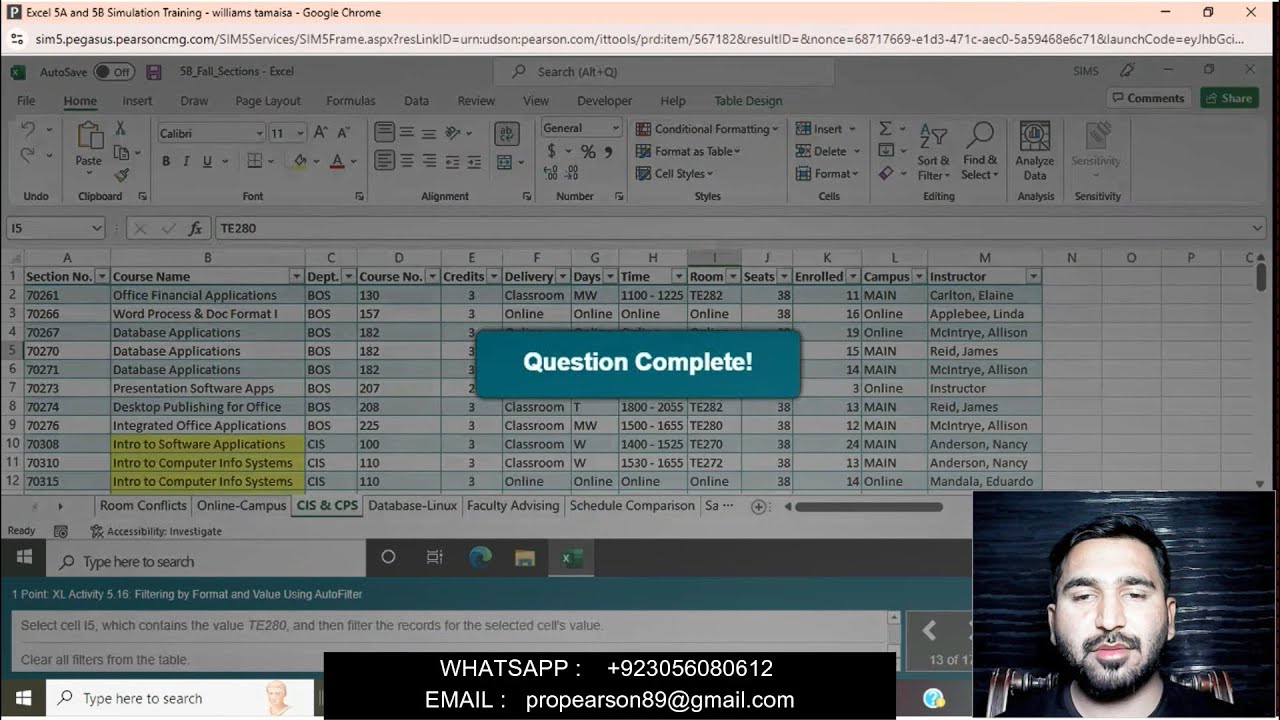This screenshot has height=720, width=1280.
Task: Click the Percent Style icon
Action: pyautogui.click(x=588, y=151)
